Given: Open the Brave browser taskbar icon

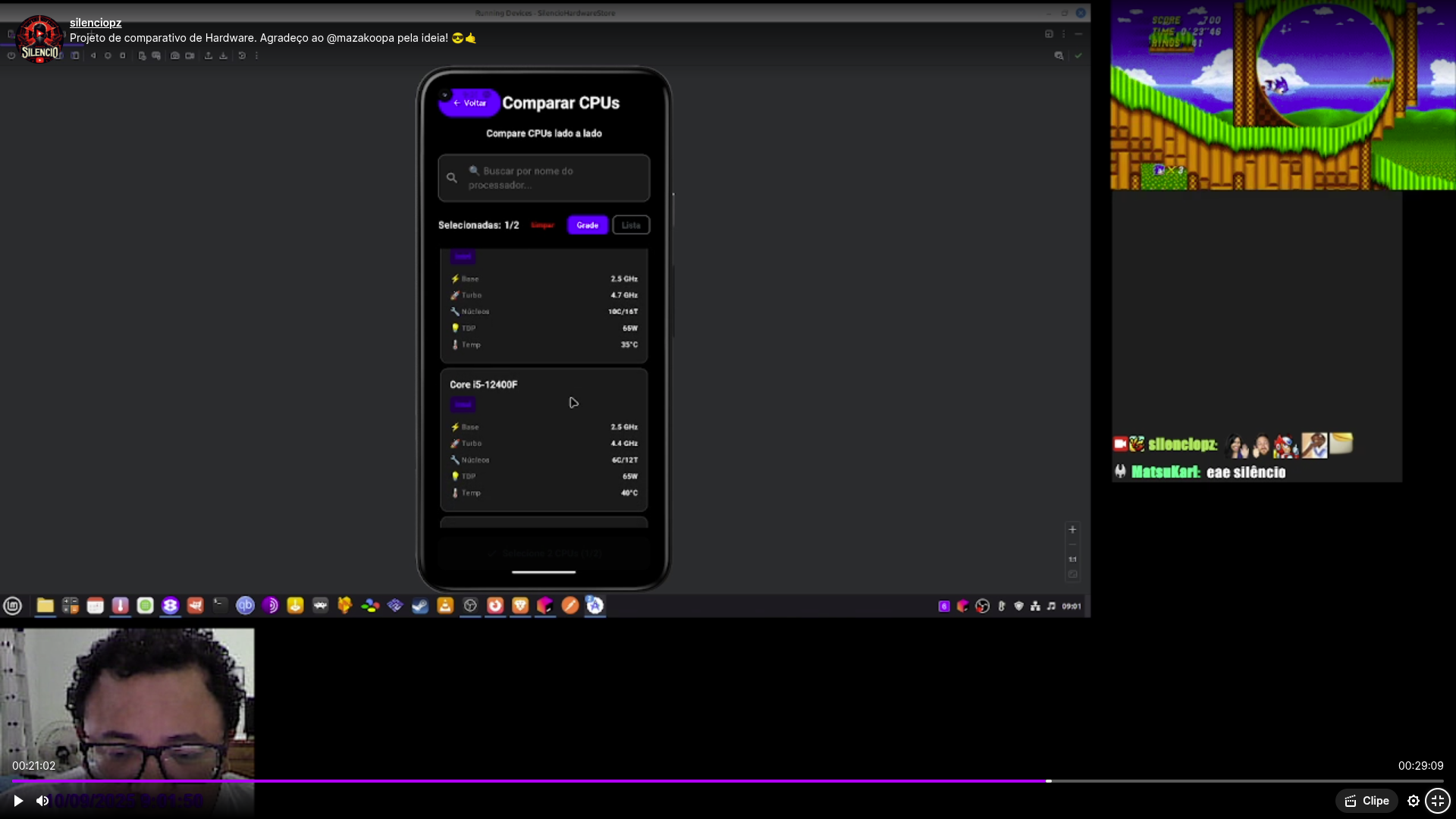Looking at the screenshot, I should (x=520, y=605).
